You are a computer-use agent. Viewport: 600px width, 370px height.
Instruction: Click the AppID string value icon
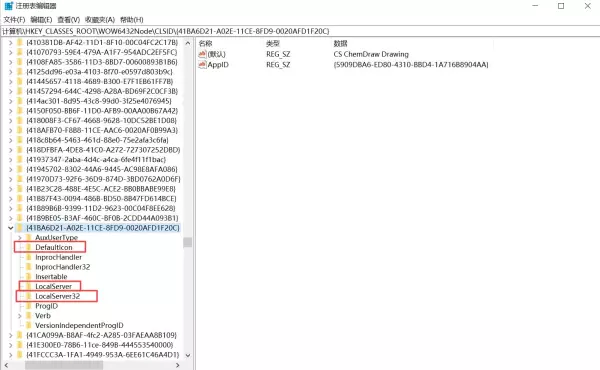[x=202, y=65]
